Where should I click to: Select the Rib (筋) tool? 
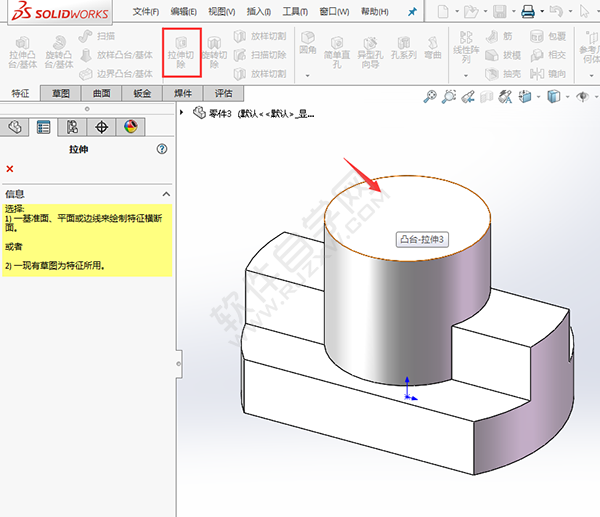(499, 36)
